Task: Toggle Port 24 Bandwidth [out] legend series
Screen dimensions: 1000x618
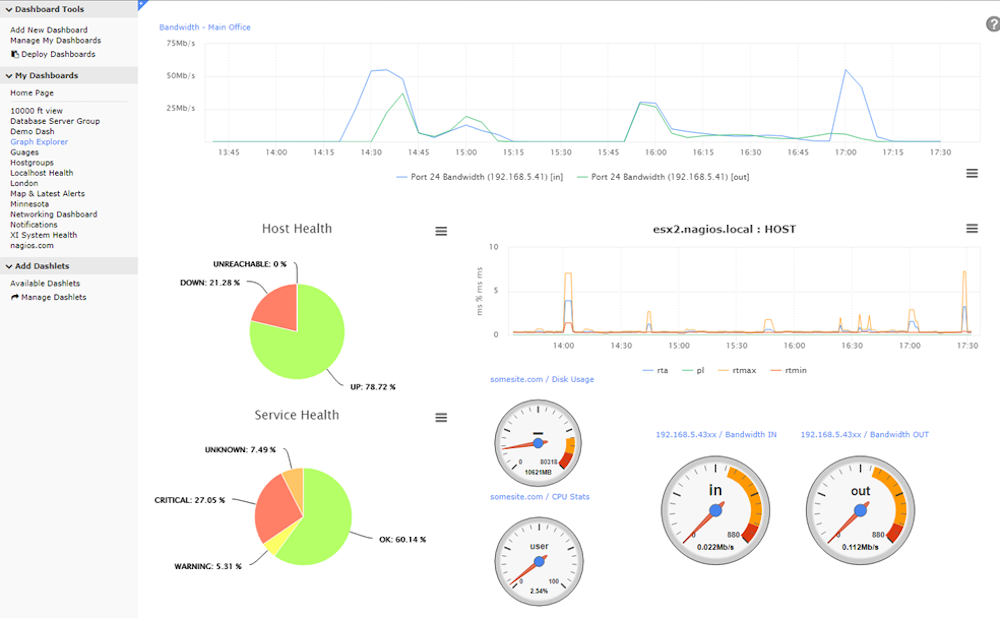Action: [x=663, y=177]
